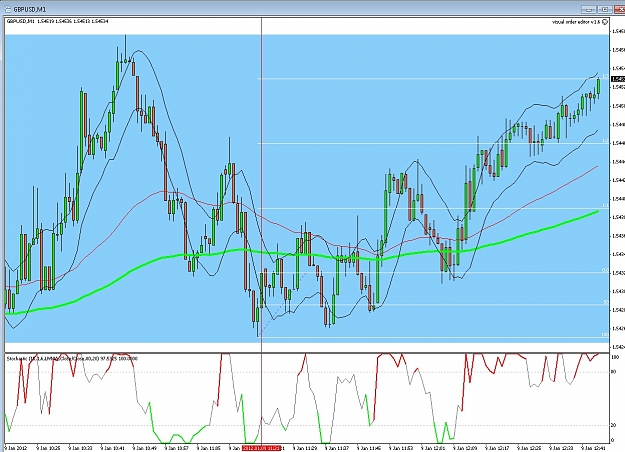Viewport: 625px width, 452px height.
Task: Click the red 2012.01.09 date marker on the time axis
Action: pos(261,448)
